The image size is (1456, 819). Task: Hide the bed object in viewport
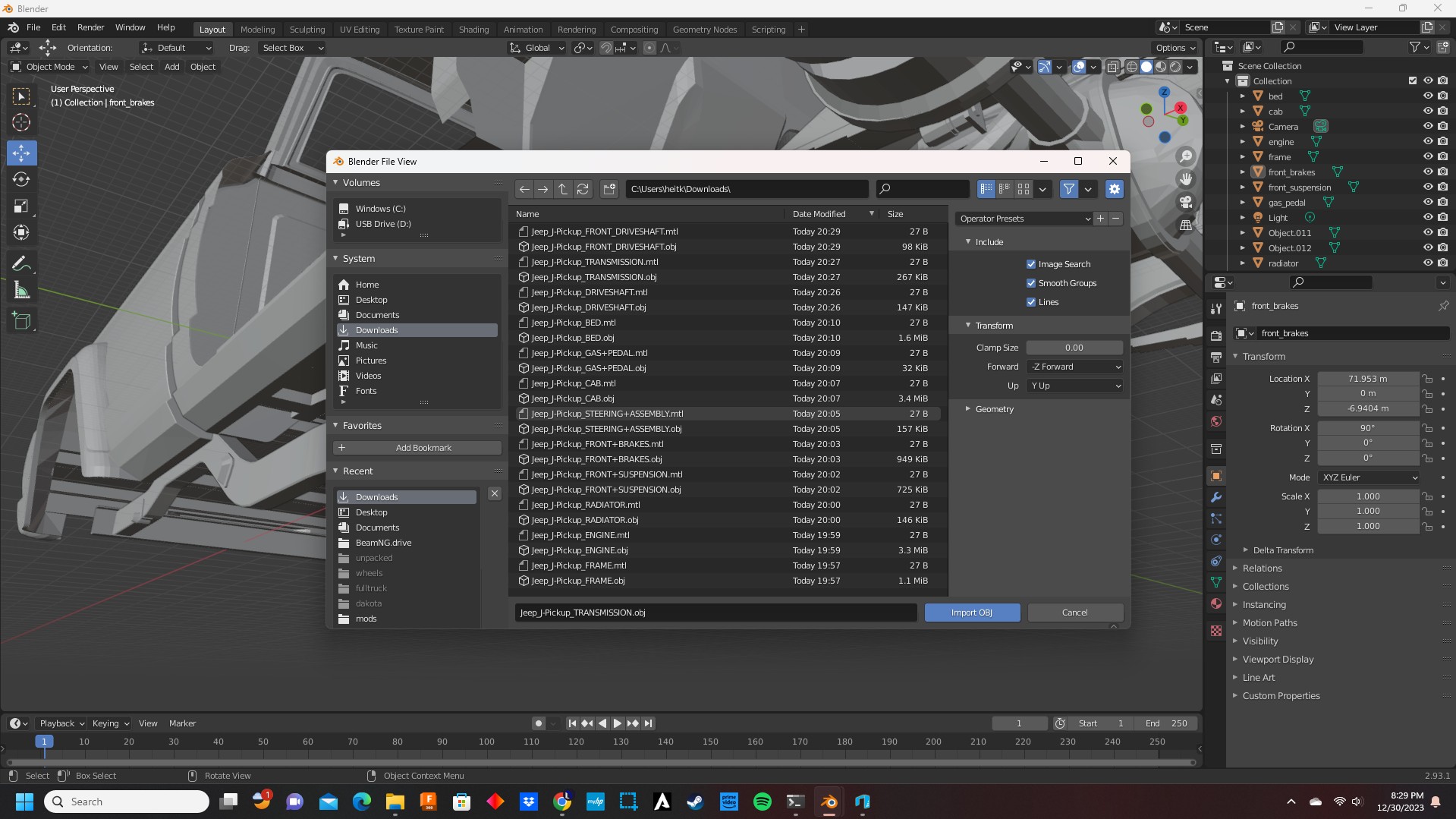pos(1427,96)
